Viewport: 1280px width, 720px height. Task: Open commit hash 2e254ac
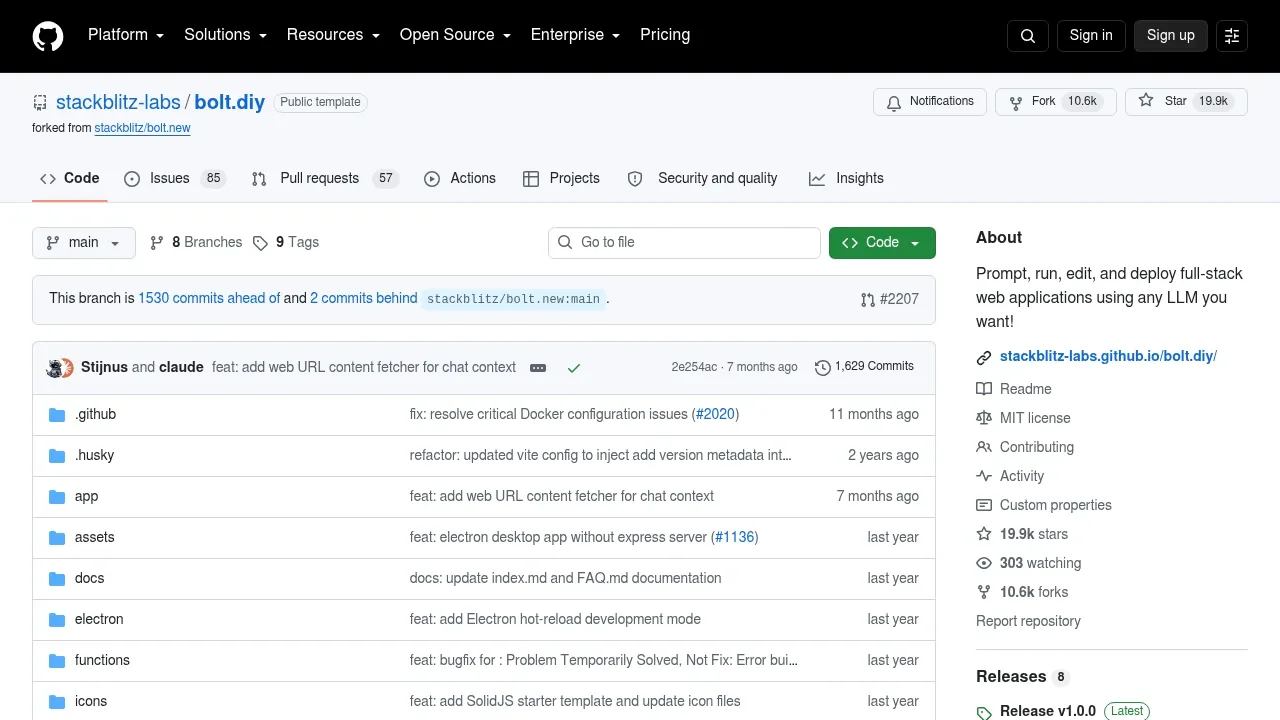pyautogui.click(x=694, y=367)
